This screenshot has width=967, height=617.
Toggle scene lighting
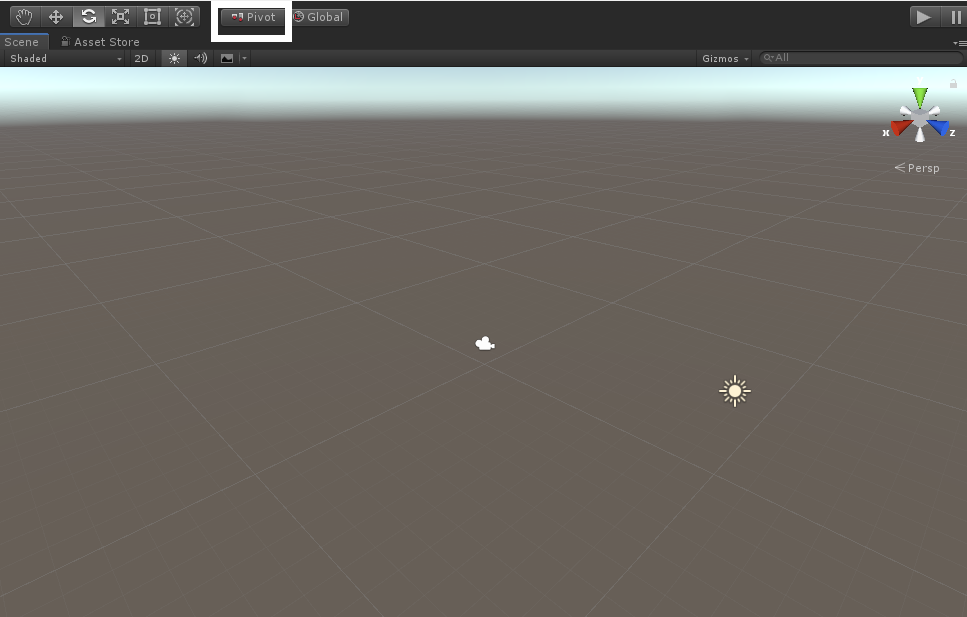(x=172, y=58)
